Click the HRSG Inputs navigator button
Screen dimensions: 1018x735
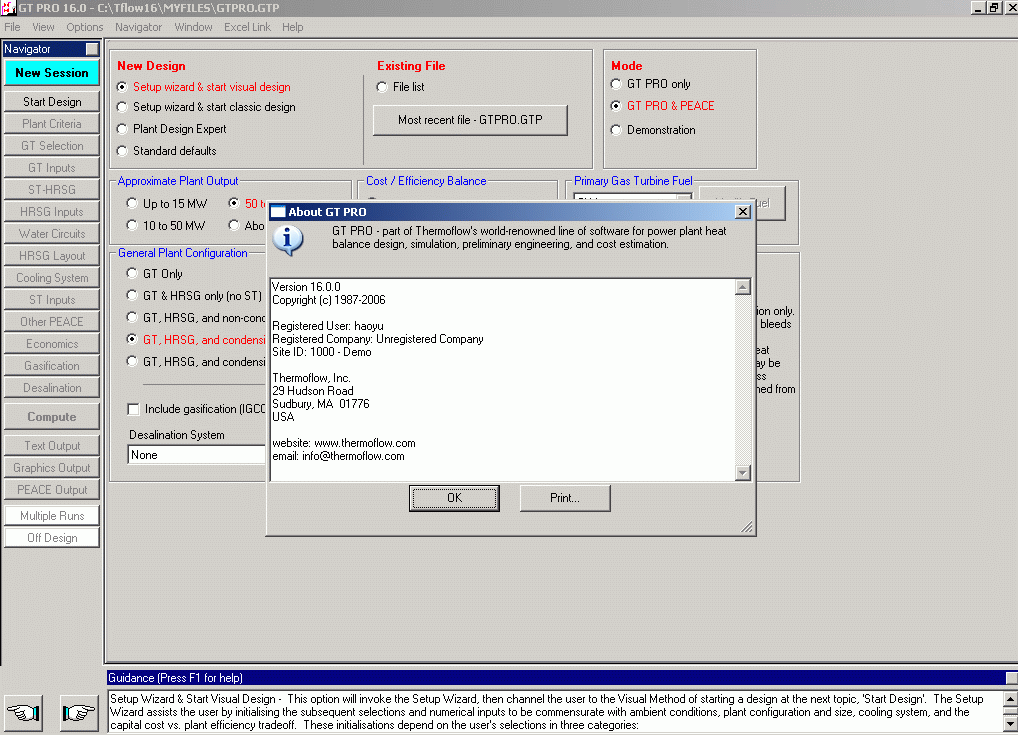(52, 212)
